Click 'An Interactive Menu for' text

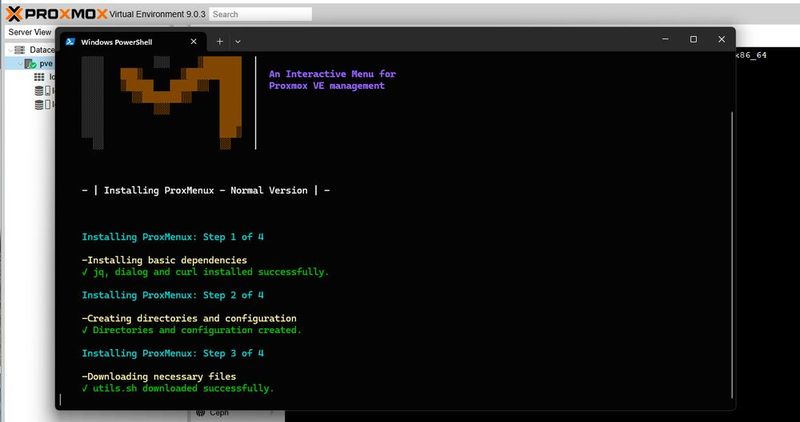333,74
